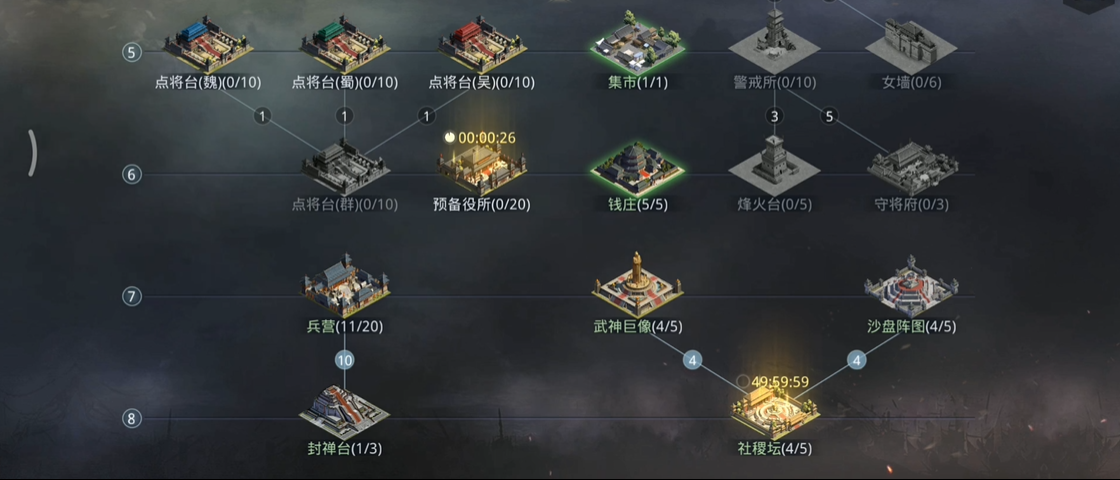The height and width of the screenshot is (480, 1120).
Task: Click the tier 5 row marker
Action: tap(131, 52)
